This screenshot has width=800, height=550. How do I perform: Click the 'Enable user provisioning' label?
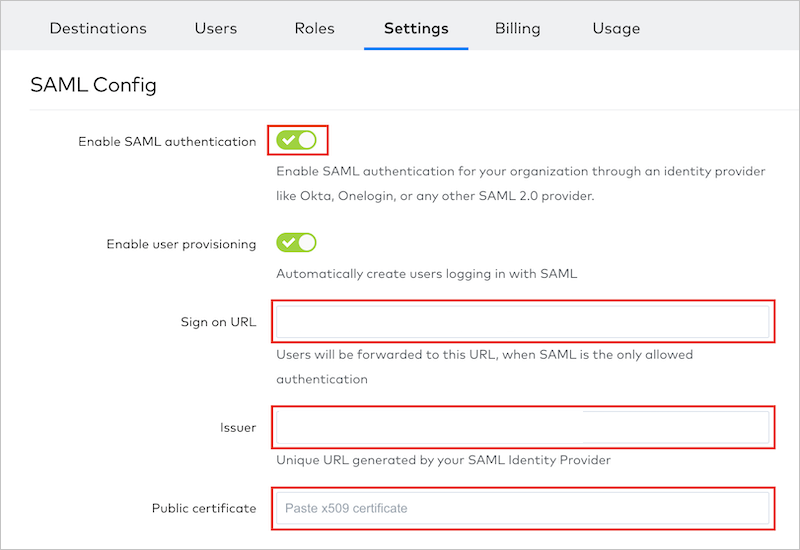(x=181, y=244)
